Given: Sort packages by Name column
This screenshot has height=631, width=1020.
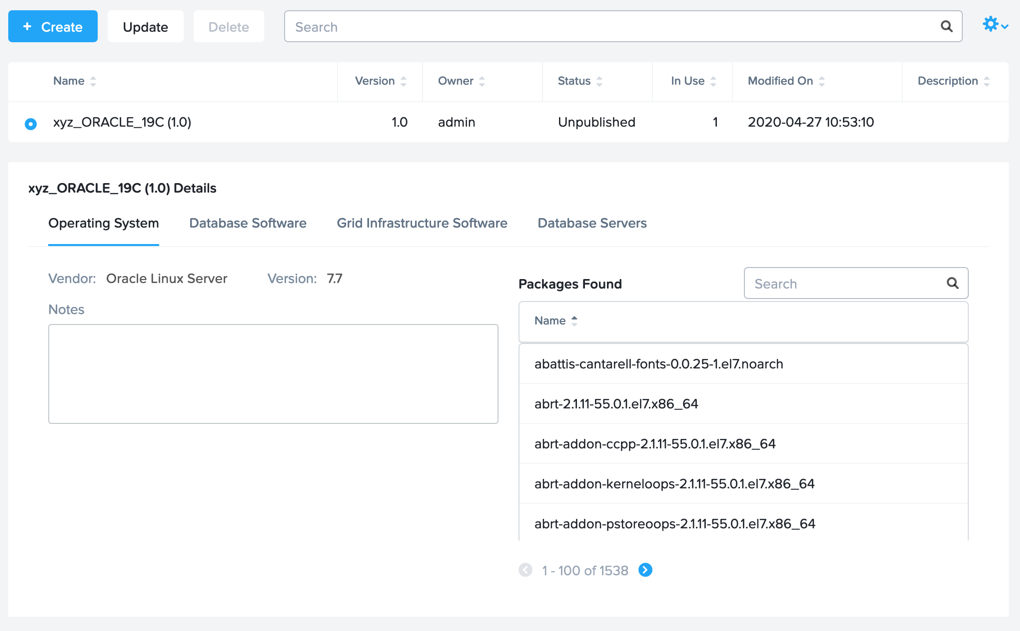Looking at the screenshot, I should (x=556, y=321).
